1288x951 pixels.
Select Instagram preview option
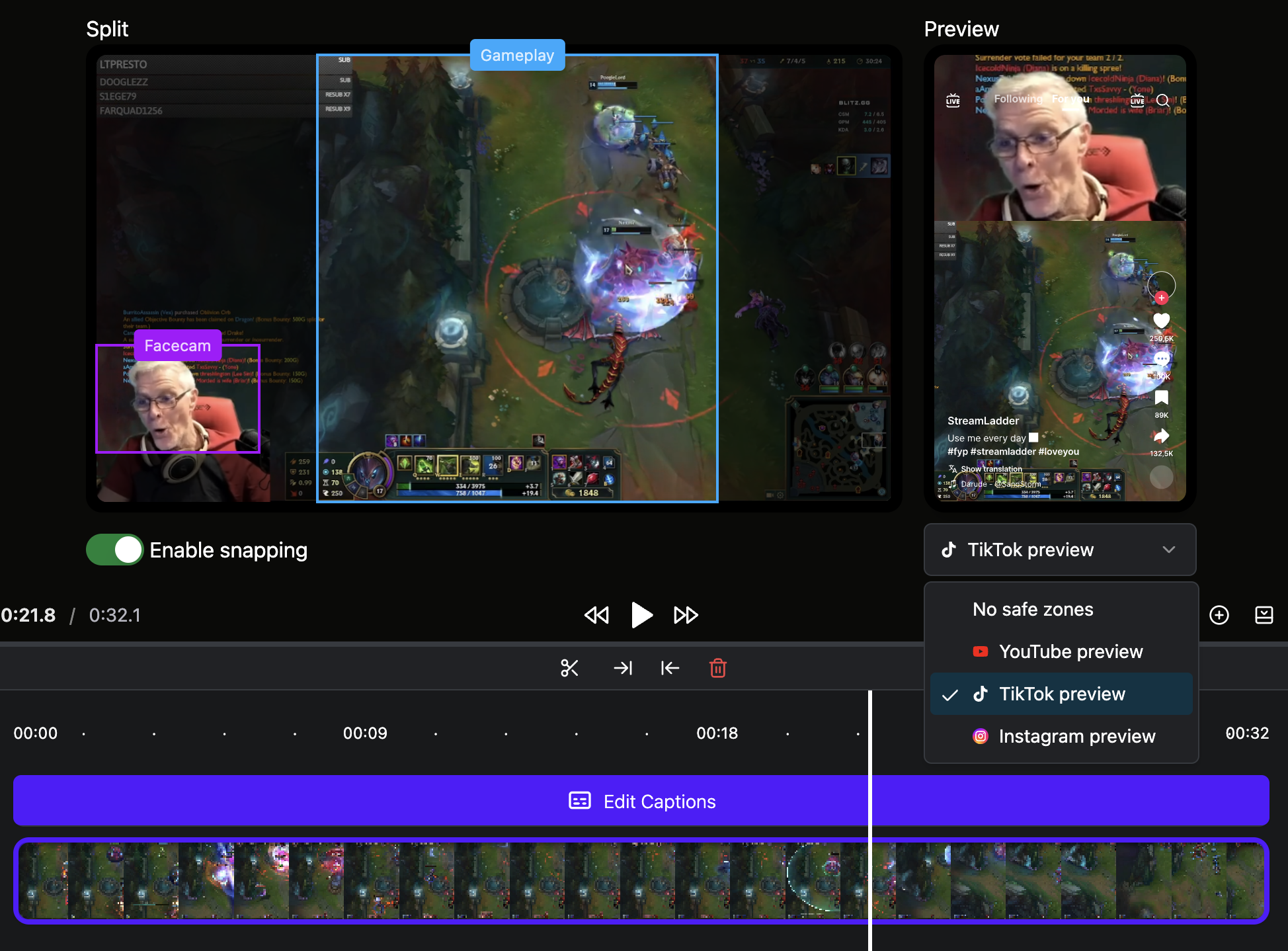(x=1061, y=736)
